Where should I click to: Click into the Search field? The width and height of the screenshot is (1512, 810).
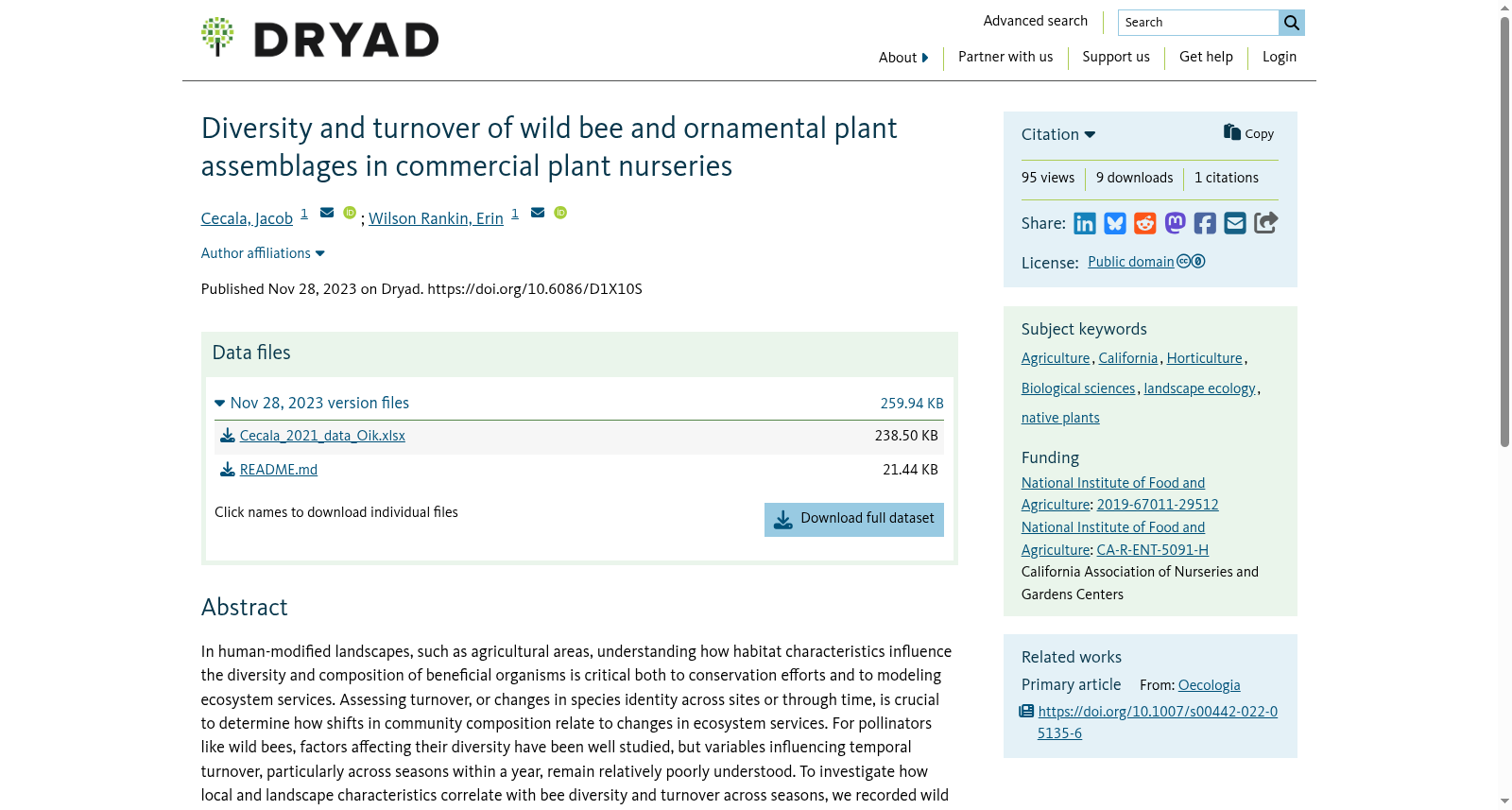pos(1198,23)
